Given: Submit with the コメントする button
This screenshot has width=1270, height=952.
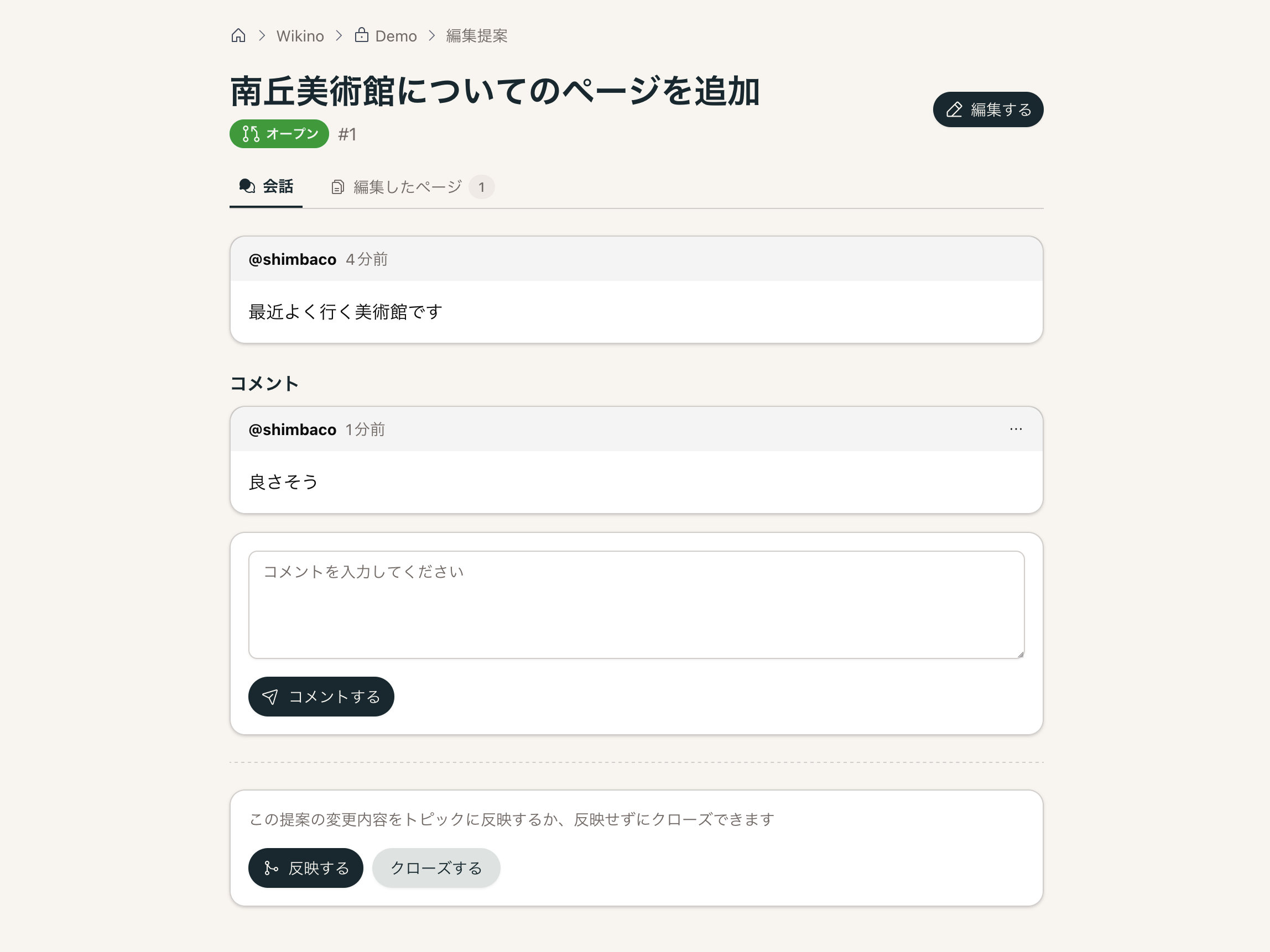Looking at the screenshot, I should tap(321, 697).
